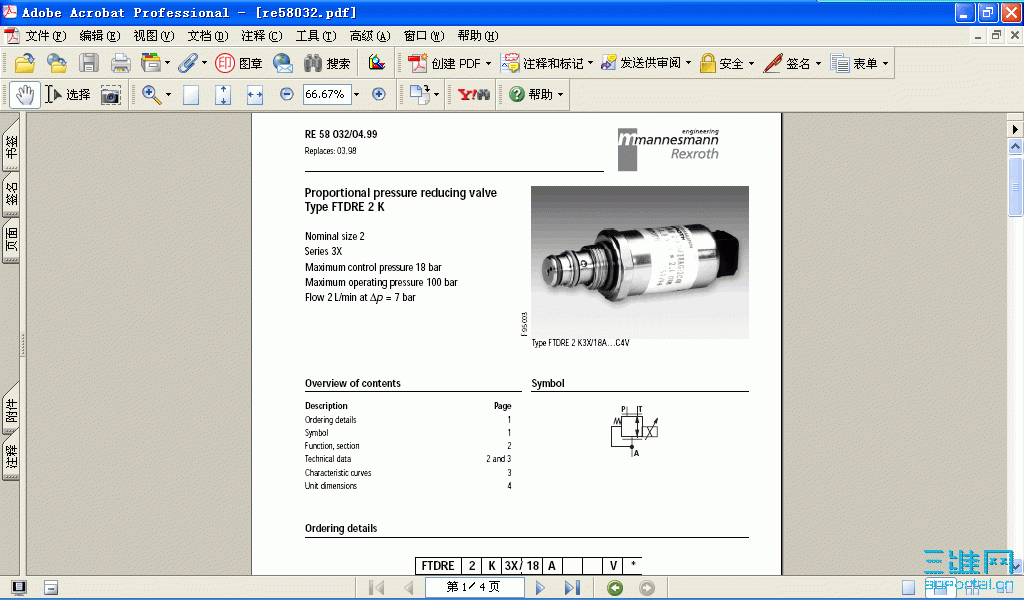This screenshot has height=600, width=1024.
Task: Click the zoom percentage field 66.67%
Action: point(327,95)
